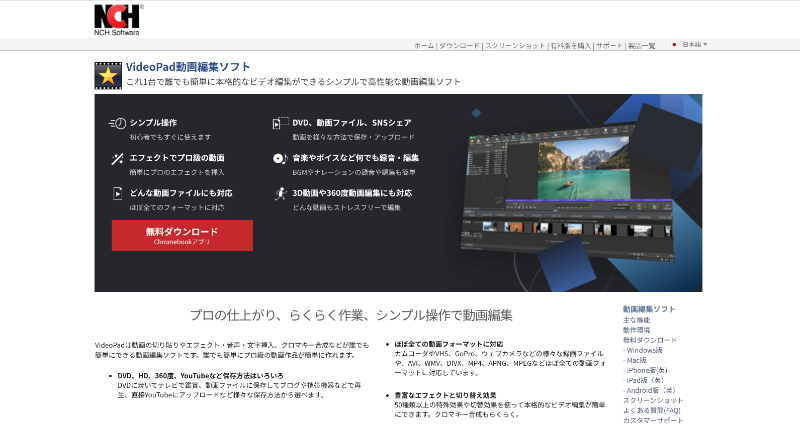Open the ホーム menu item
The height and width of the screenshot is (424, 800).
(424, 45)
